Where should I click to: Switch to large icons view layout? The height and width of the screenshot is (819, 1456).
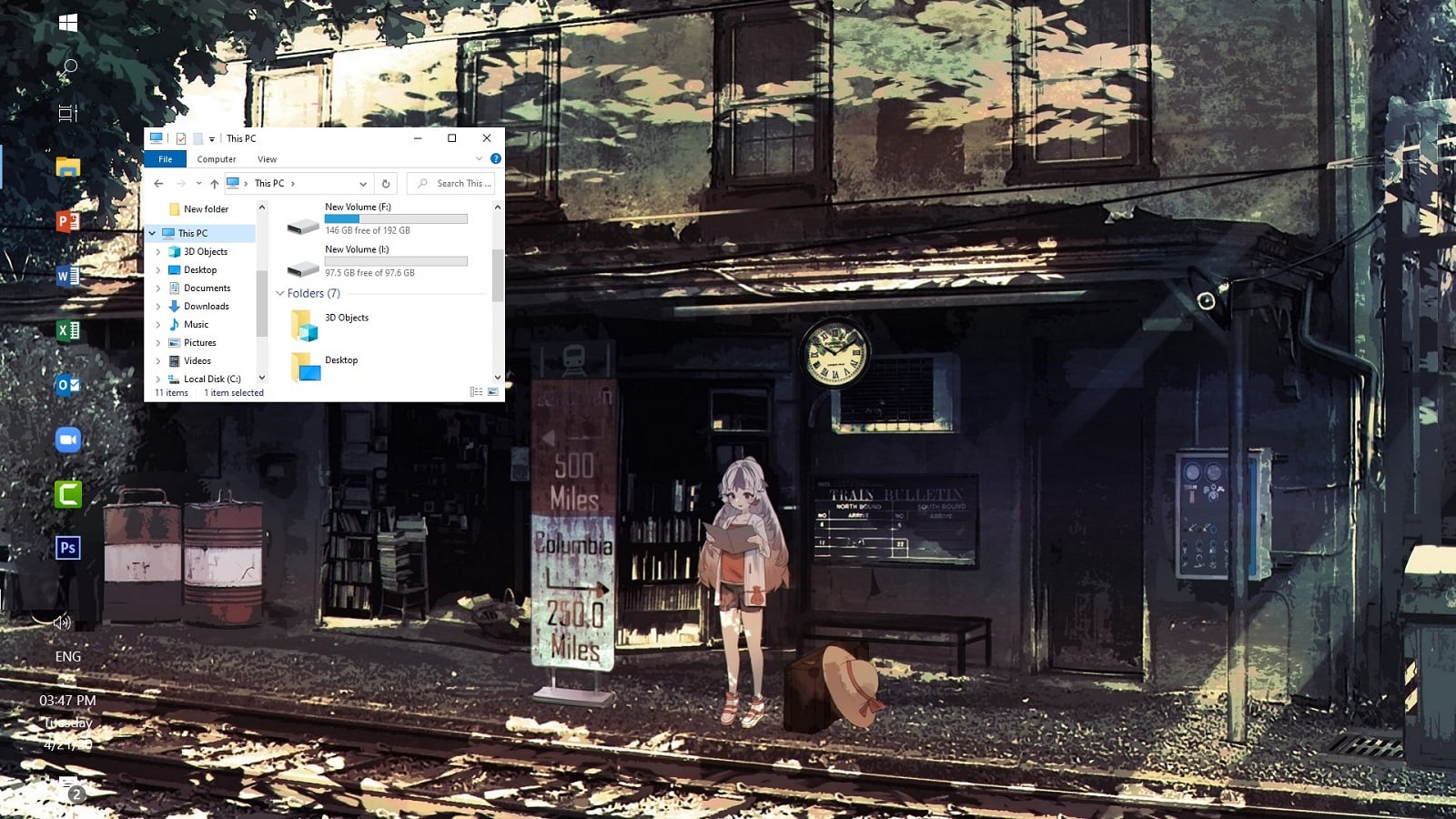click(x=493, y=392)
